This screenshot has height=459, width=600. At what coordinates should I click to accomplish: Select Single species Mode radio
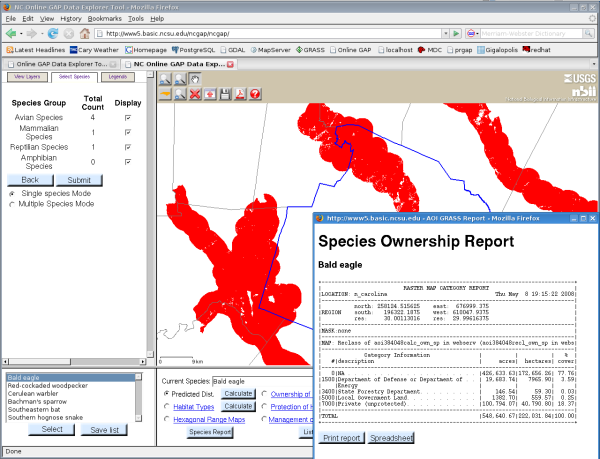tap(12, 194)
